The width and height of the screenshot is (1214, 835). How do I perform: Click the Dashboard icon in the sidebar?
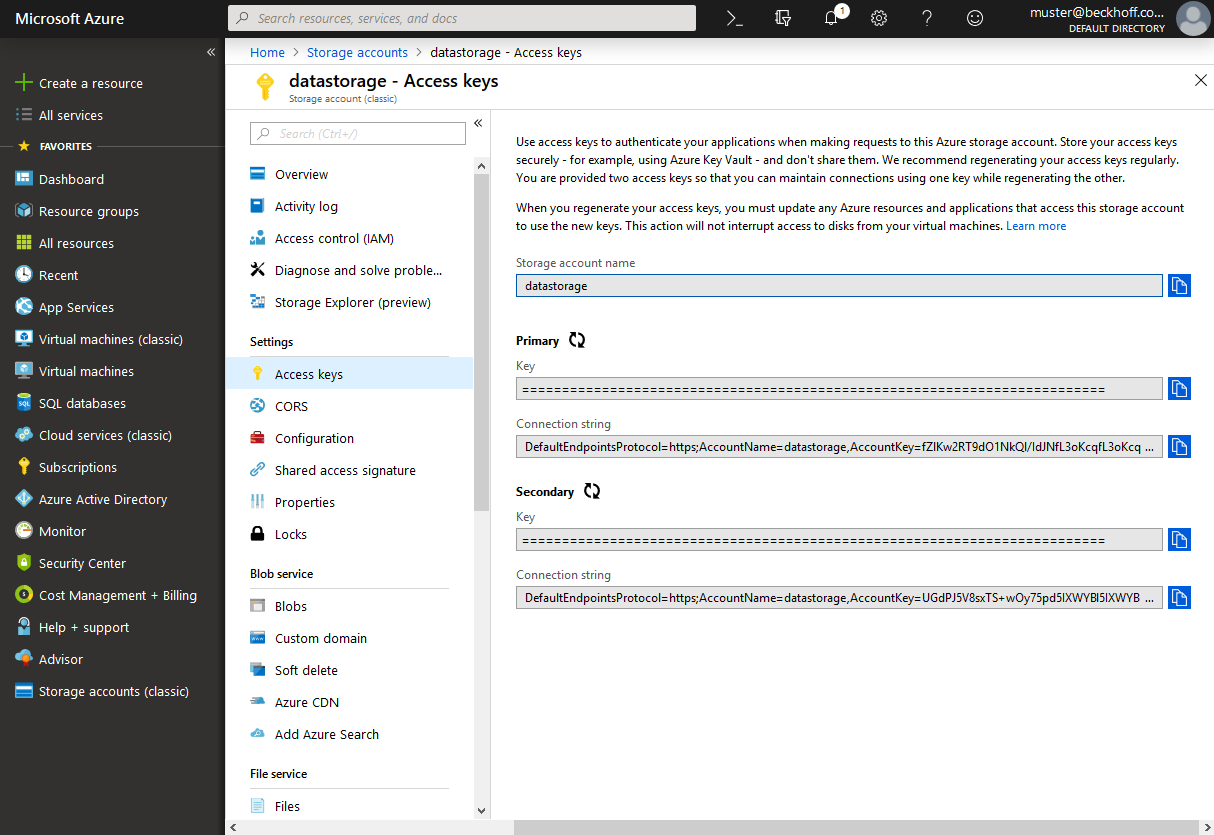[24, 179]
